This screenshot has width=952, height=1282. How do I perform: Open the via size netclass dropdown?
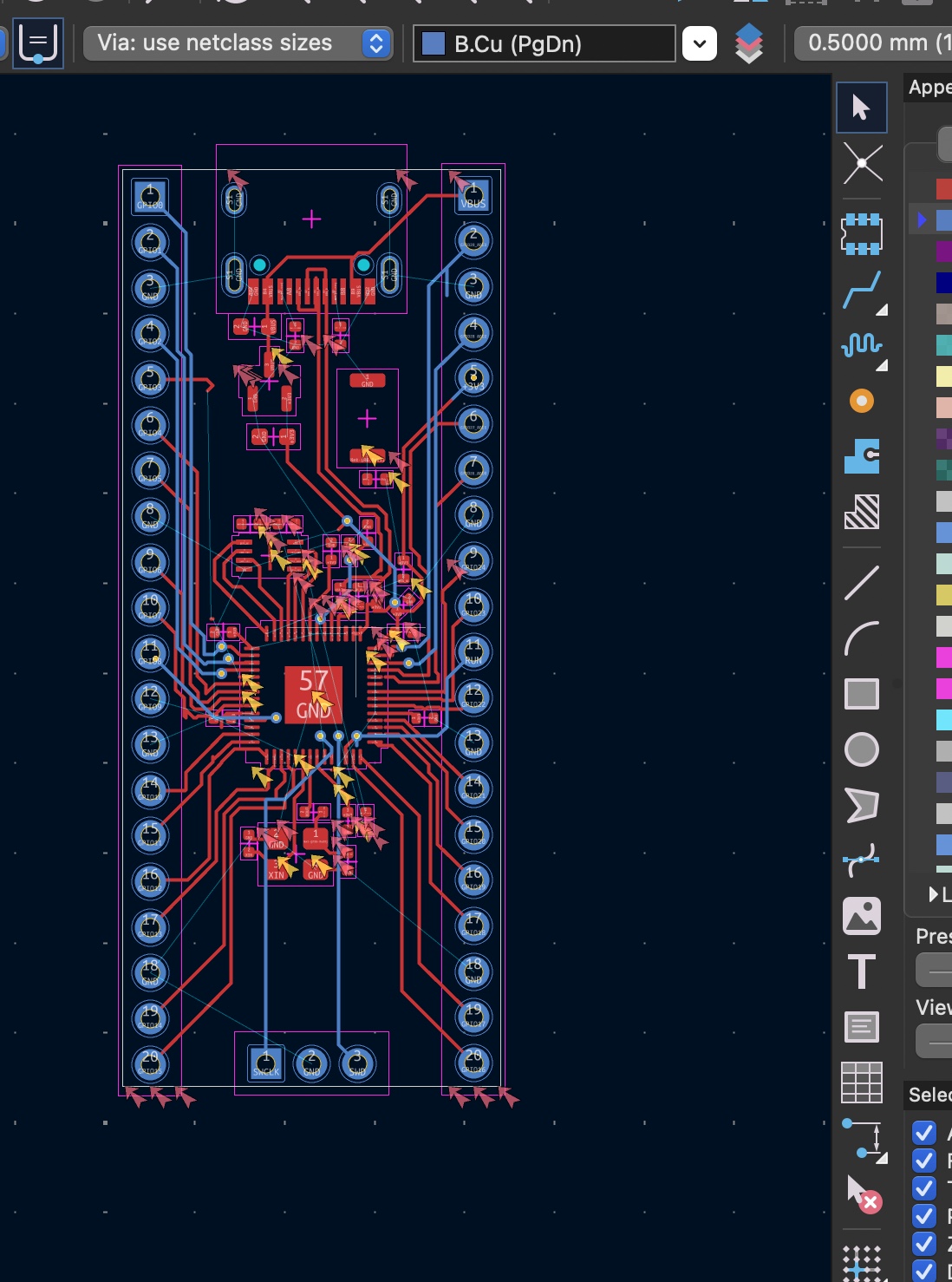pos(237,43)
